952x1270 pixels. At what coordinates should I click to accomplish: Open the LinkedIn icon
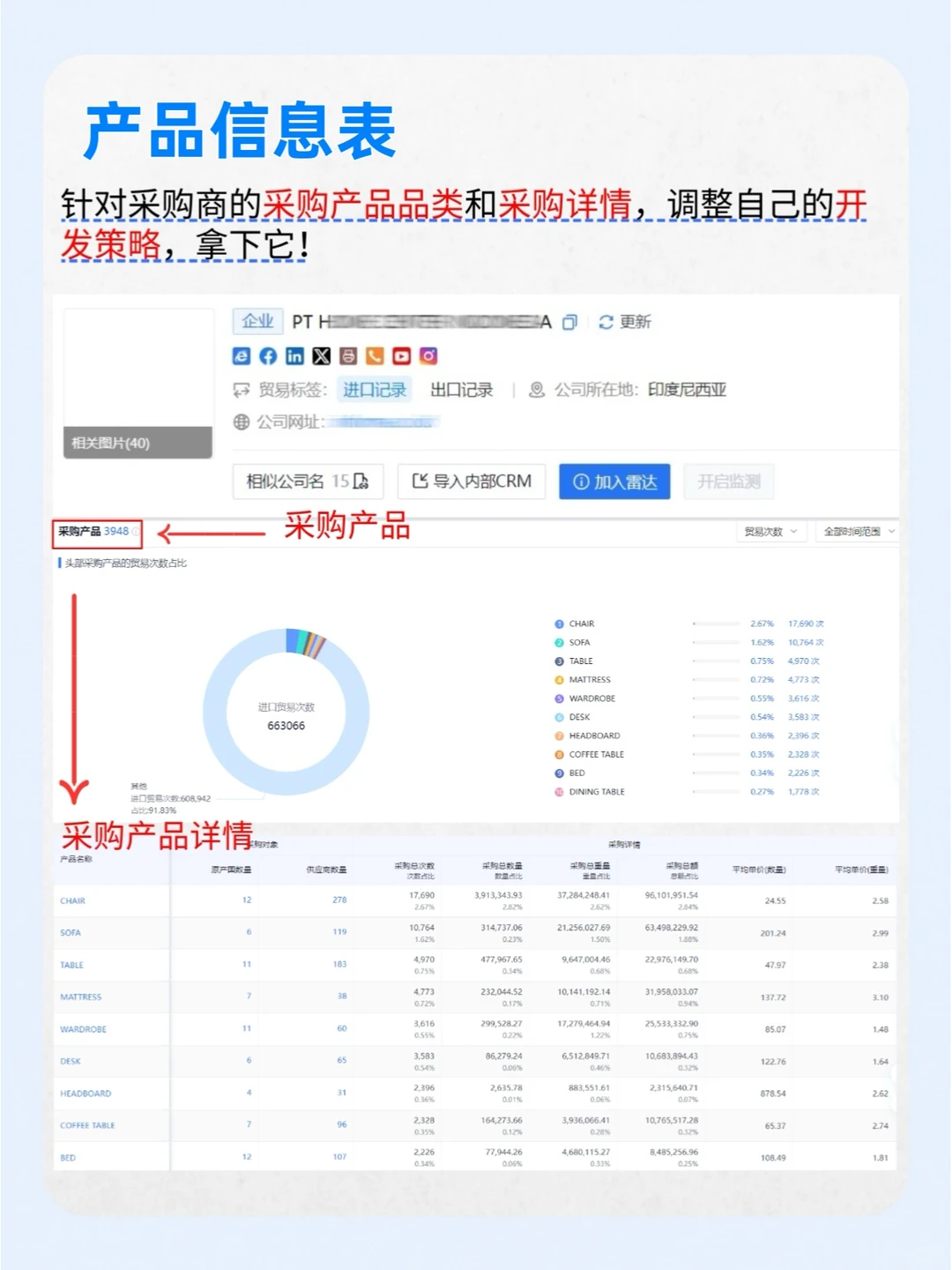(294, 356)
